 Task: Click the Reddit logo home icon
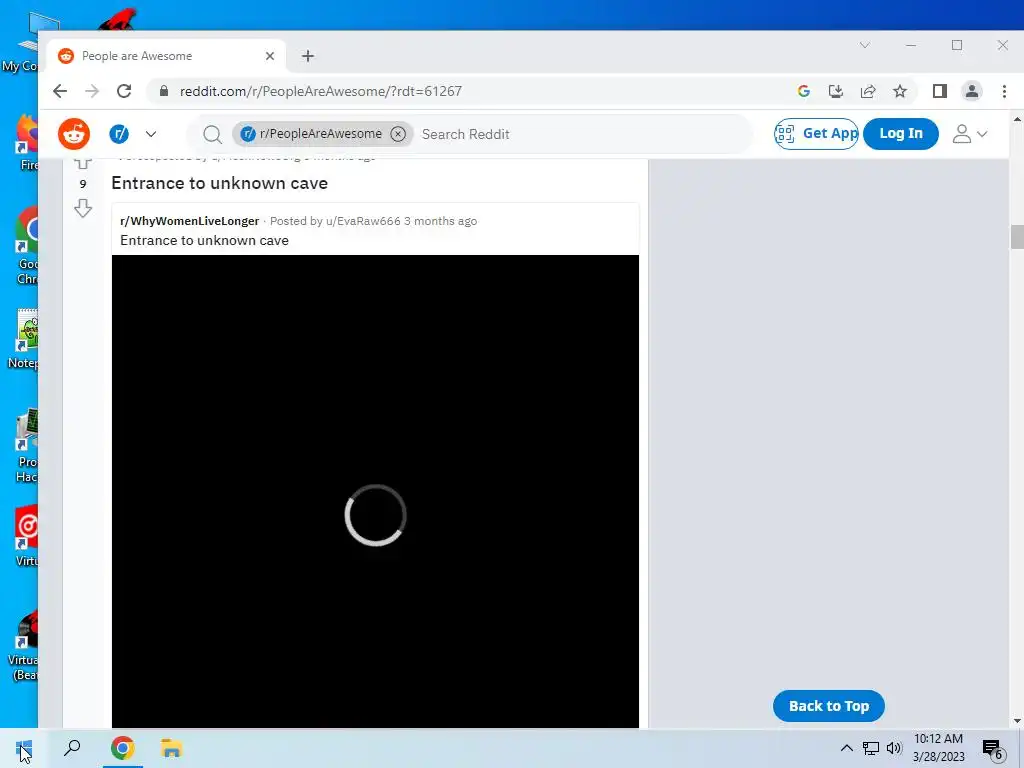[x=74, y=134]
